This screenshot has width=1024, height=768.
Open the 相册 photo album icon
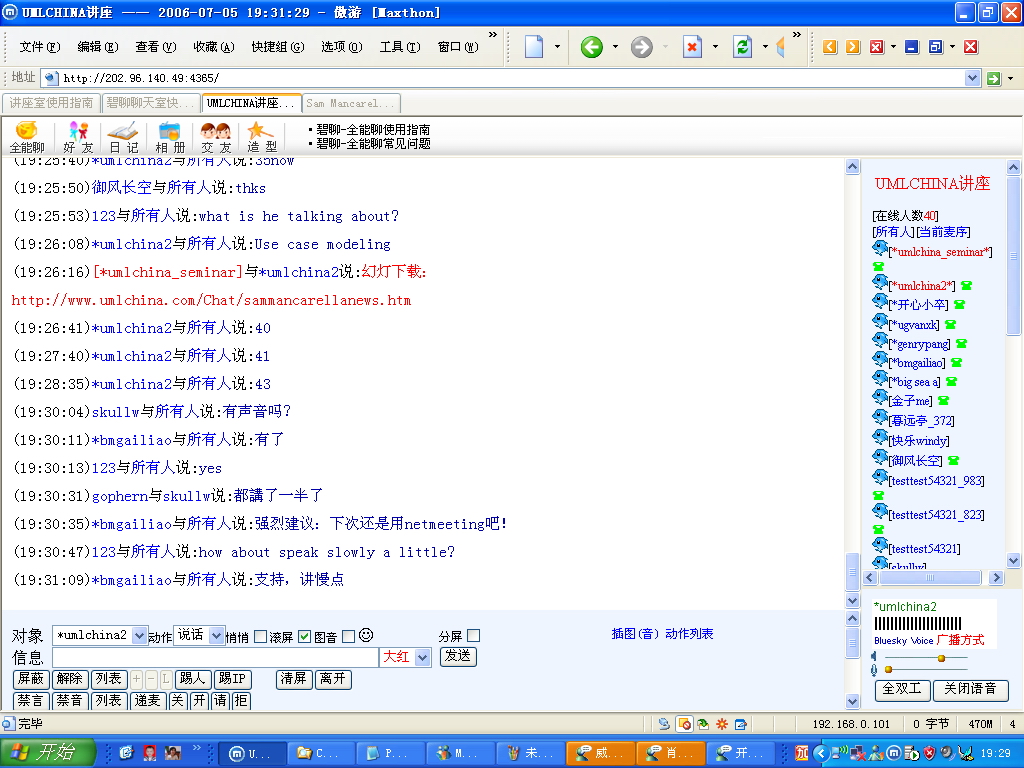[x=170, y=137]
